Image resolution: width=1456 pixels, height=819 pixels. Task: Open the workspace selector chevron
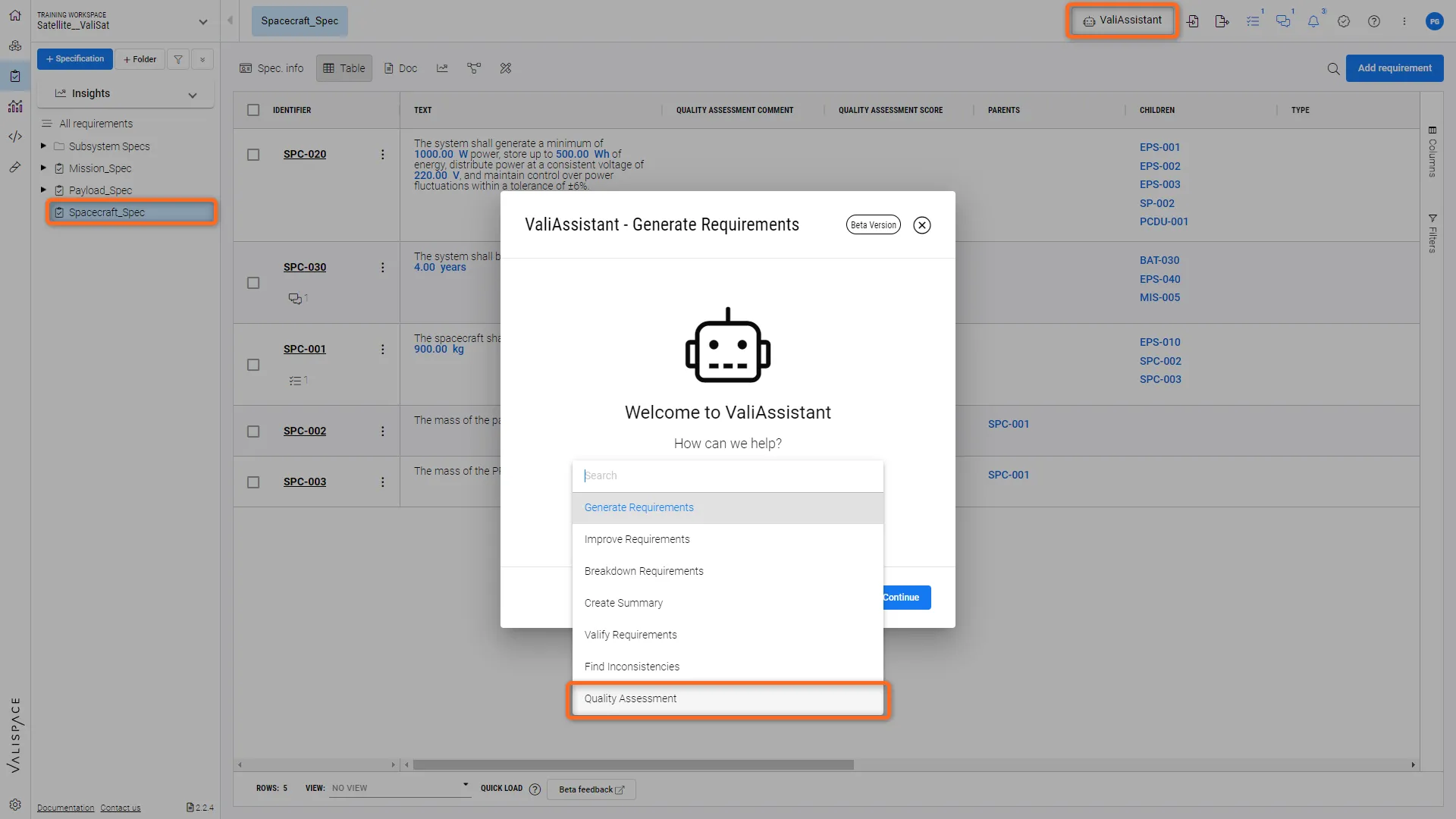click(202, 21)
